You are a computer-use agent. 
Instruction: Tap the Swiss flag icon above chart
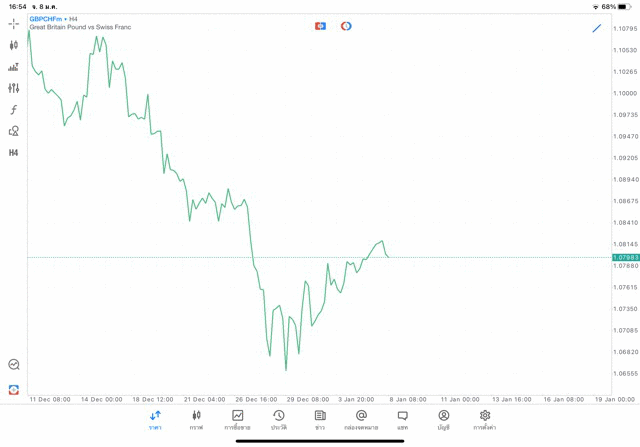(x=320, y=26)
